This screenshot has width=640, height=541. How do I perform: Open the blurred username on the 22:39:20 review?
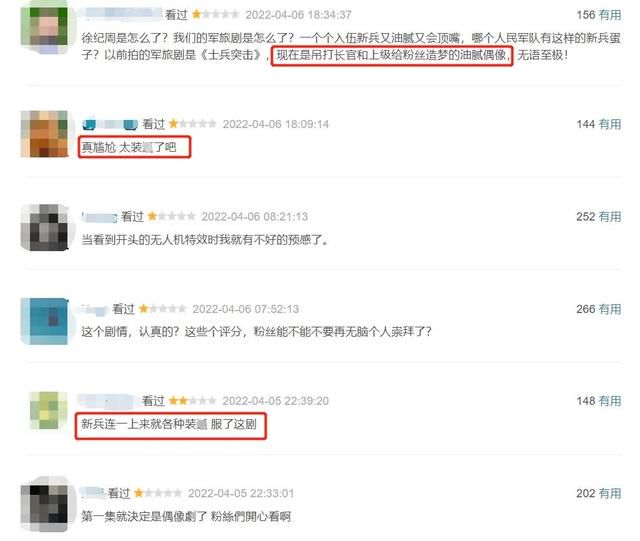pyautogui.click(x=108, y=401)
